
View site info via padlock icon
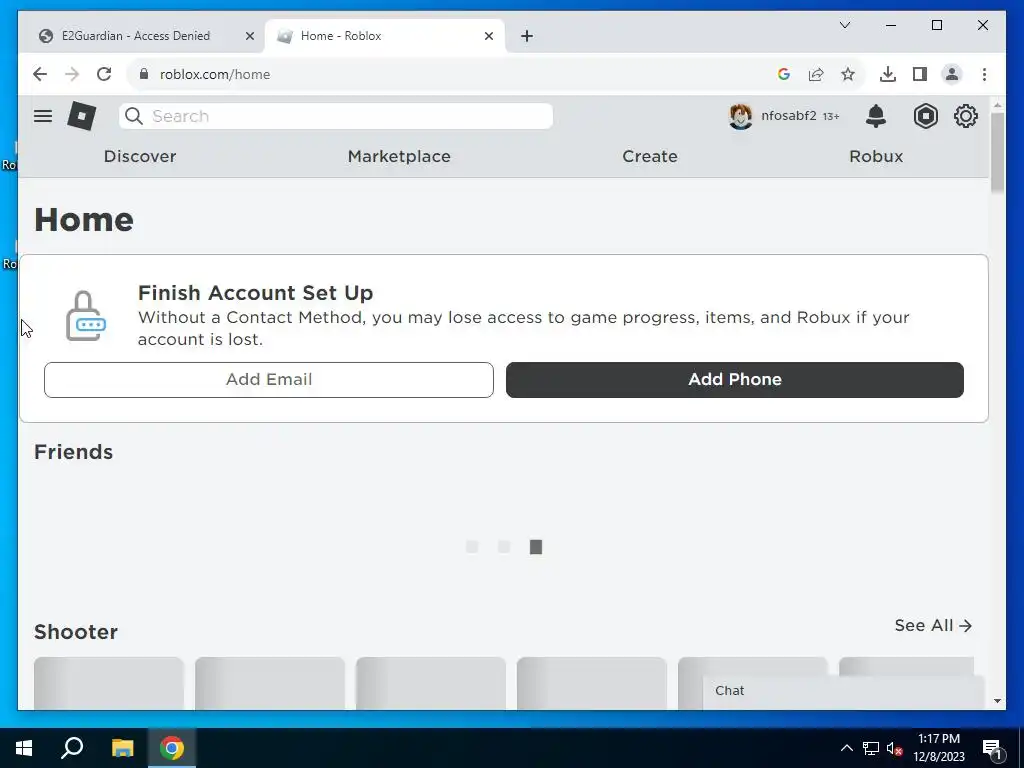(x=144, y=74)
